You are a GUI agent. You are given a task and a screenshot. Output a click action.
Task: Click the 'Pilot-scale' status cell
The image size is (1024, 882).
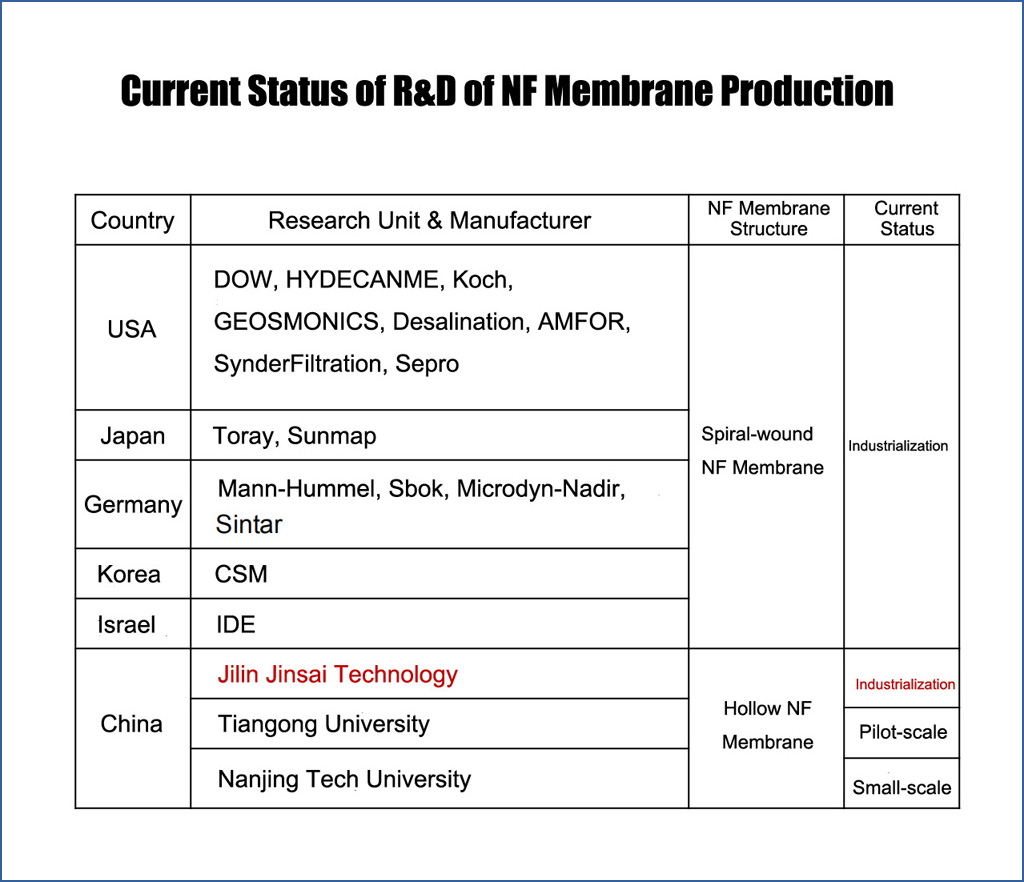coord(903,732)
